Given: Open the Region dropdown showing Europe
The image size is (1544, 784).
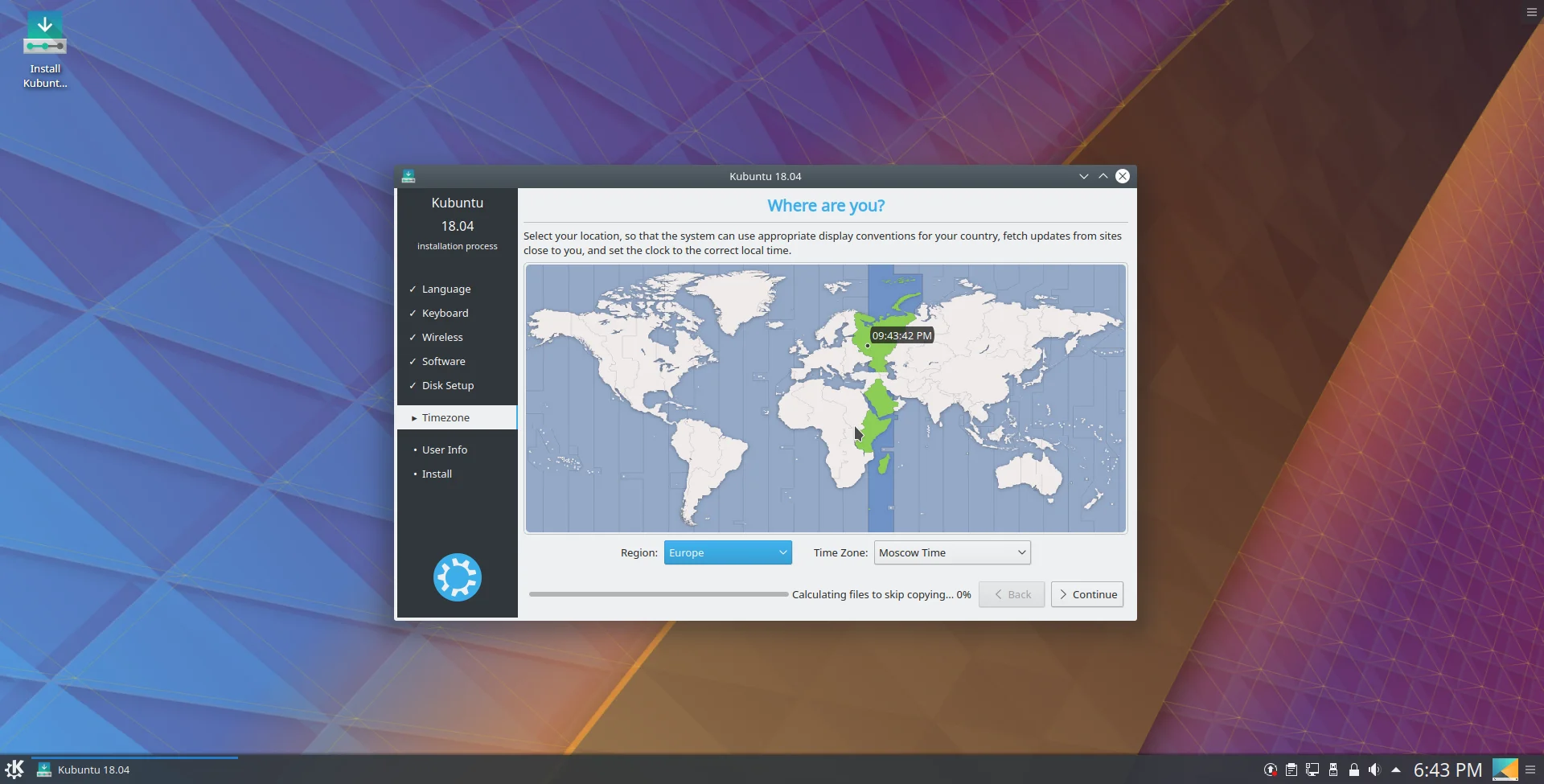Looking at the screenshot, I should [728, 552].
